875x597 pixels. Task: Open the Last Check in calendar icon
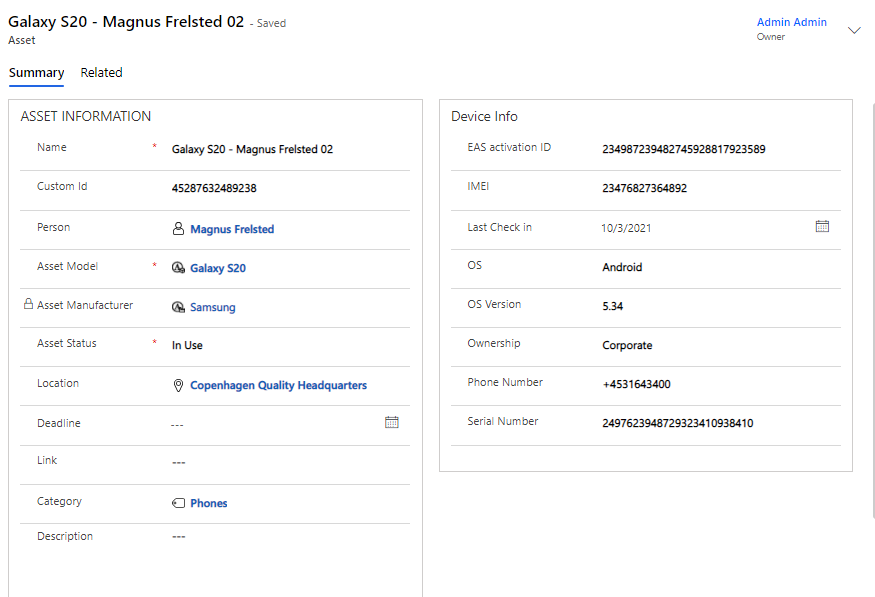click(822, 227)
